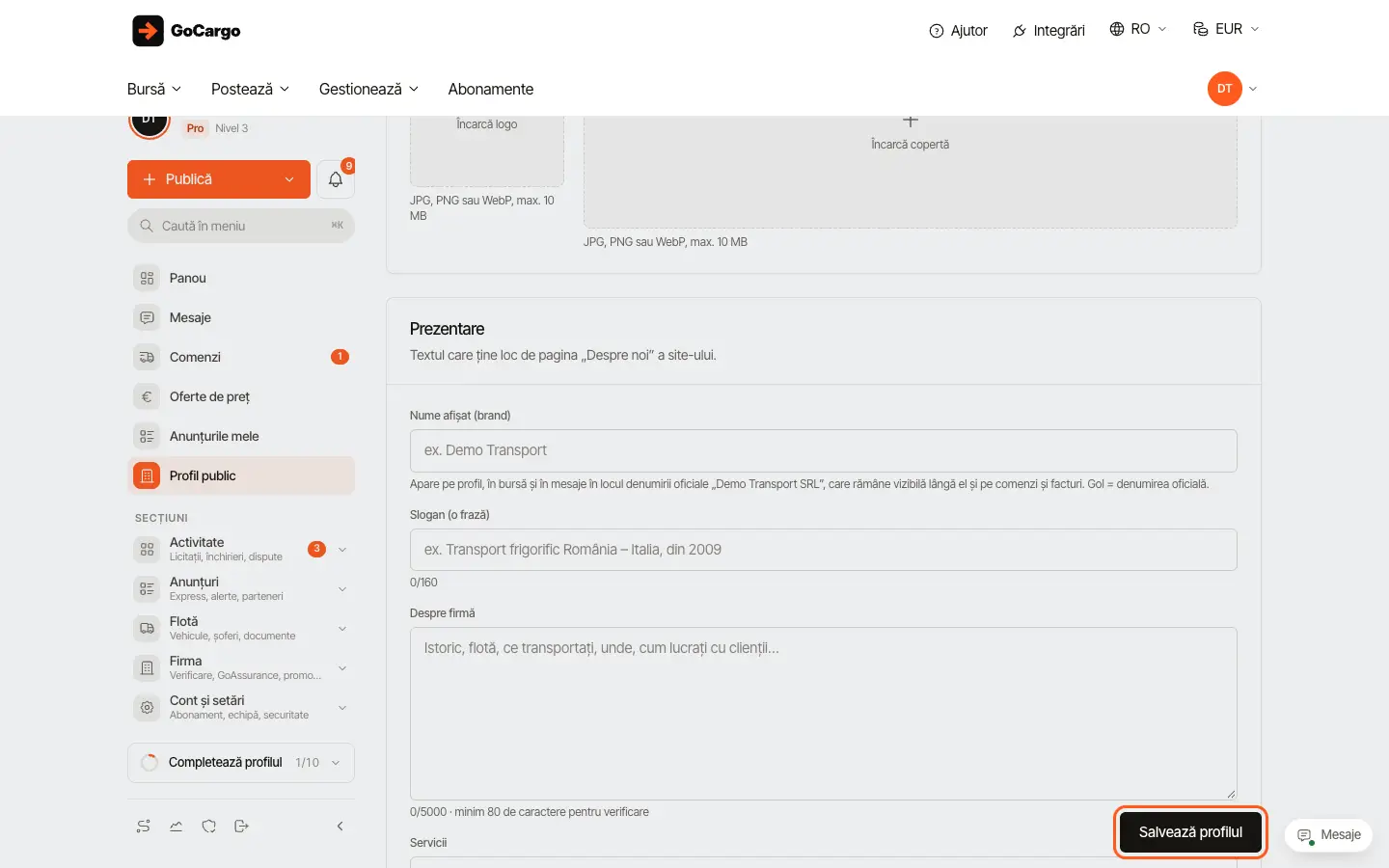Image resolution: width=1389 pixels, height=868 pixels.
Task: Collapse the sidebar with the left arrow
Action: 340,827
